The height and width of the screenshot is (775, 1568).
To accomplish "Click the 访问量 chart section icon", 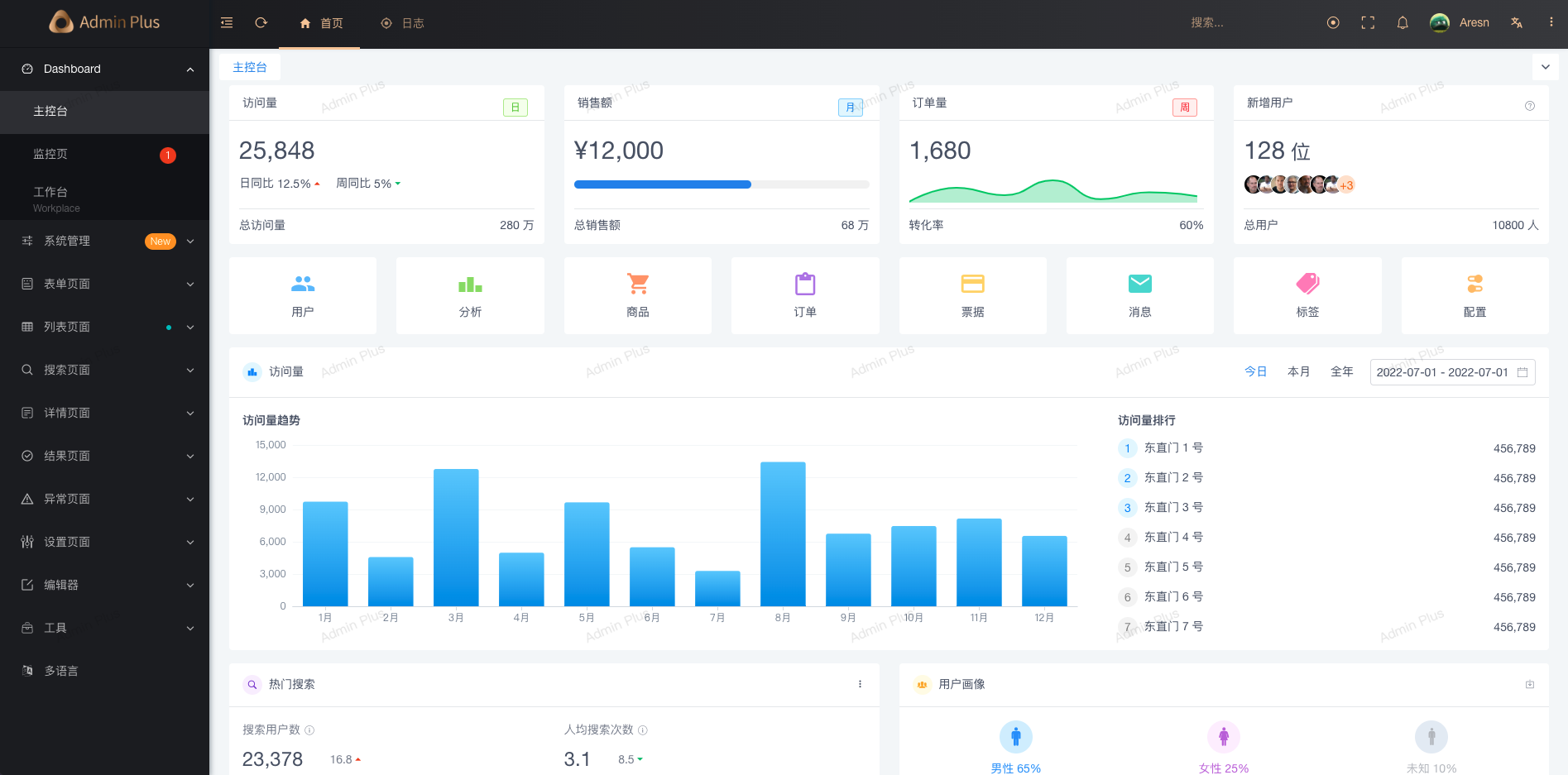I will [x=252, y=372].
